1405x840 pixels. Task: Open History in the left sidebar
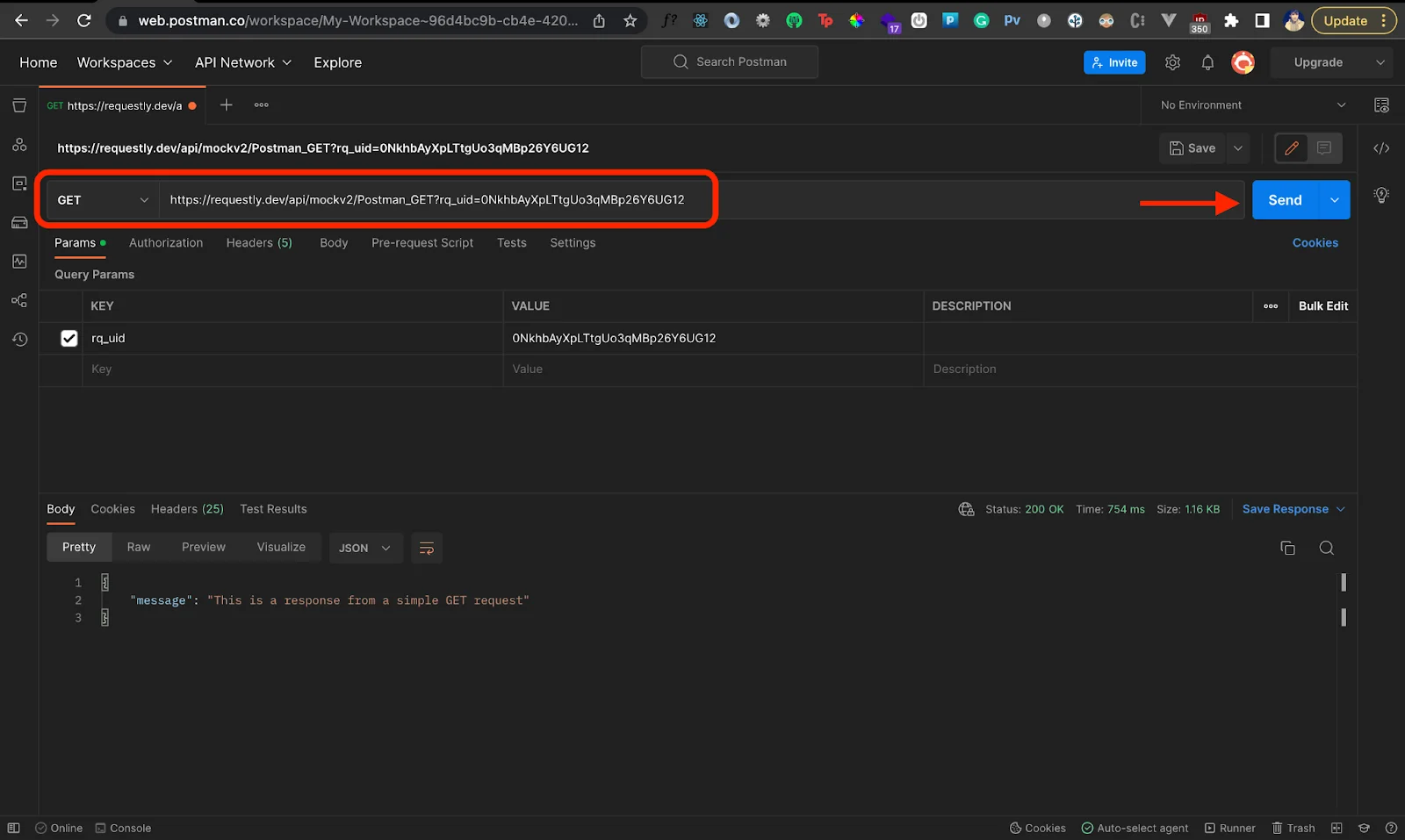[19, 339]
